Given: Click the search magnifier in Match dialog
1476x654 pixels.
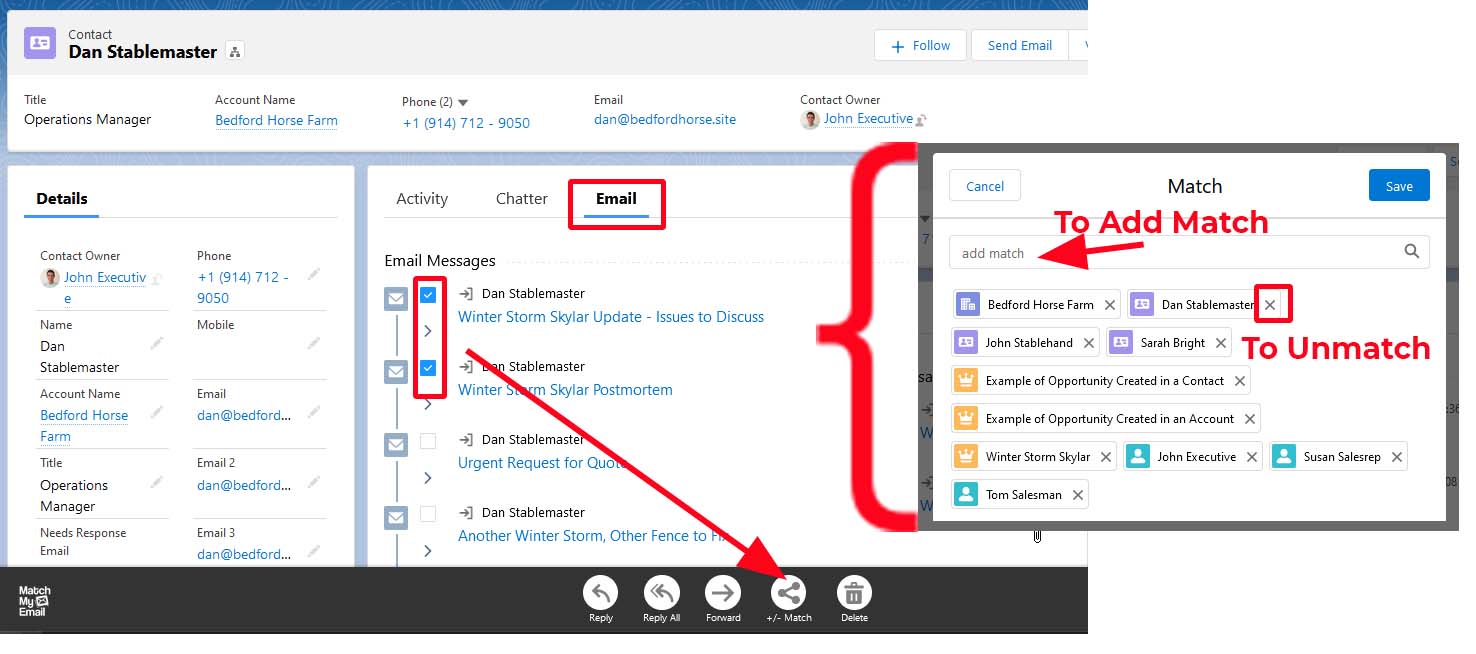Looking at the screenshot, I should tap(1411, 252).
